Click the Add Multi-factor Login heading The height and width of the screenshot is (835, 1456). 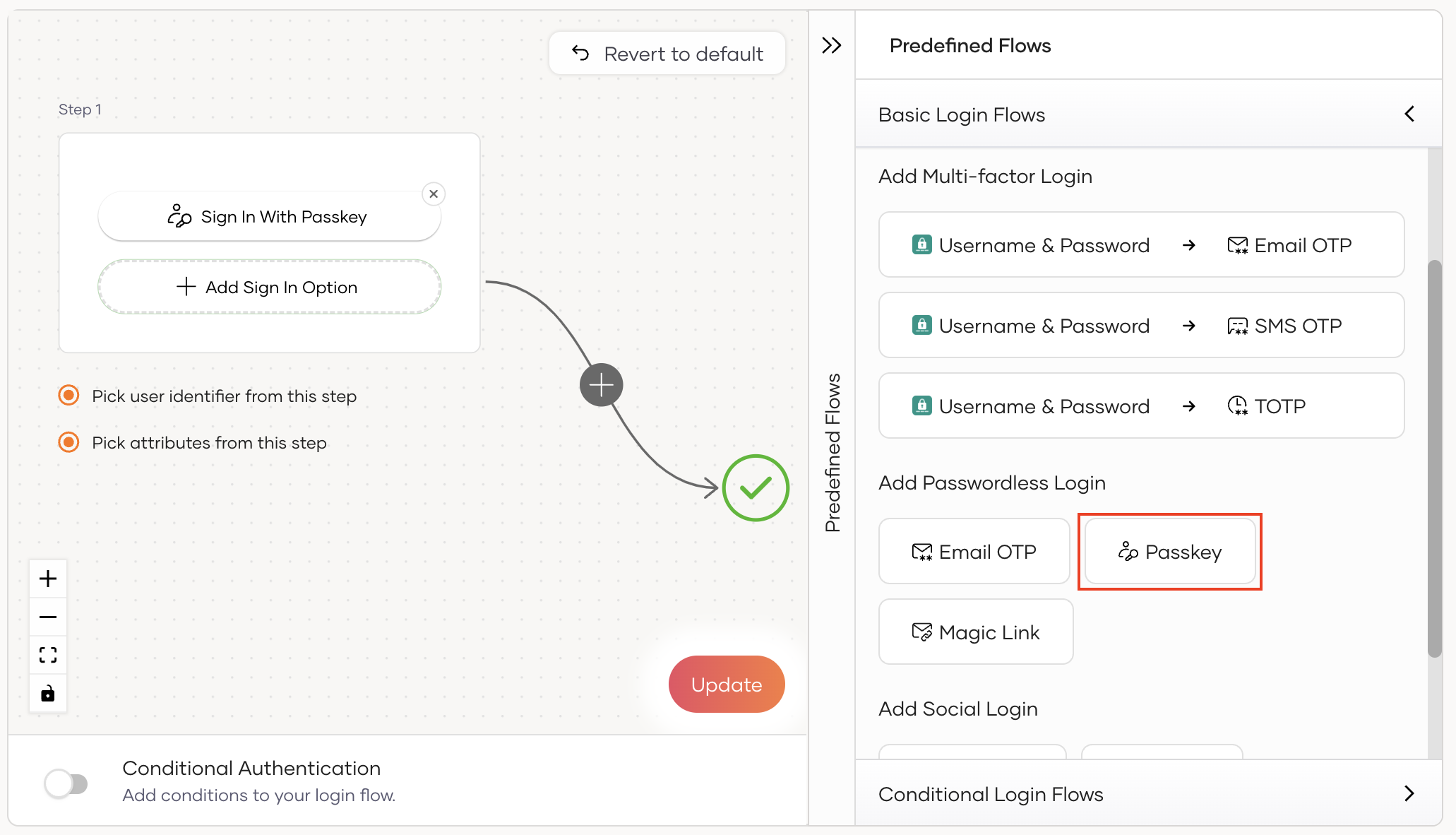[985, 177]
